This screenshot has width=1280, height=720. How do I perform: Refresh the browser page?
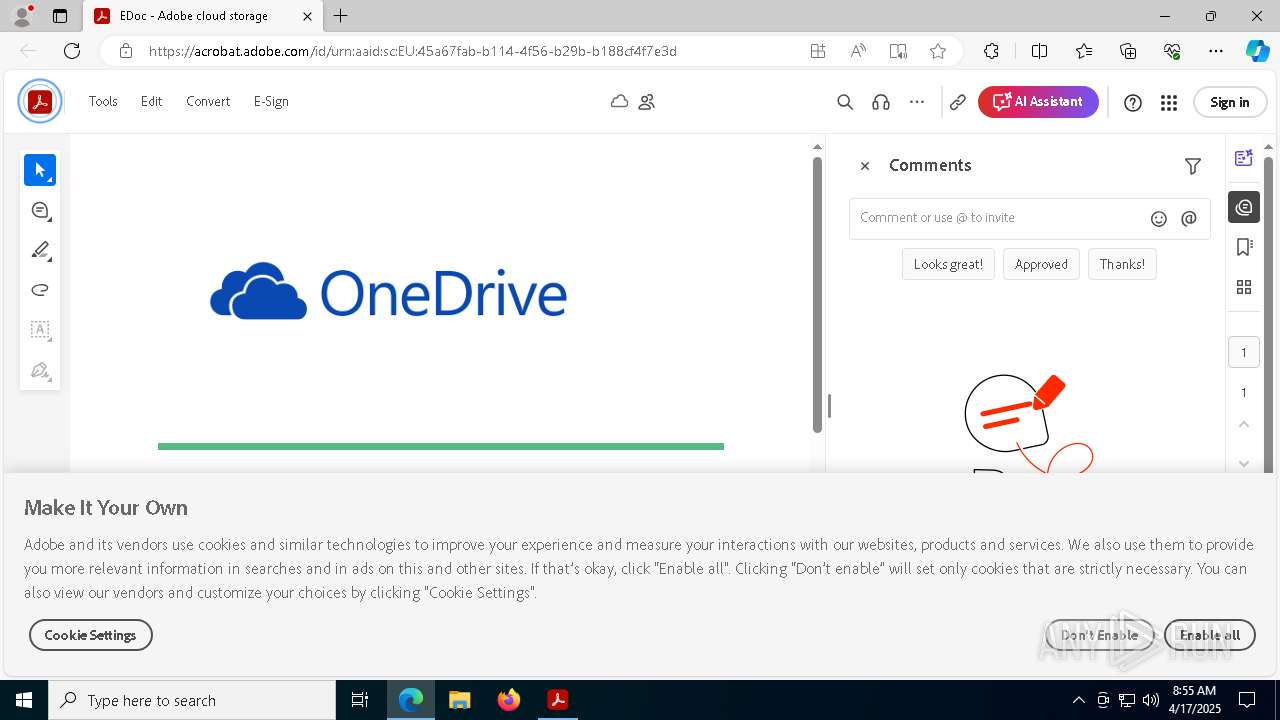coord(72,51)
